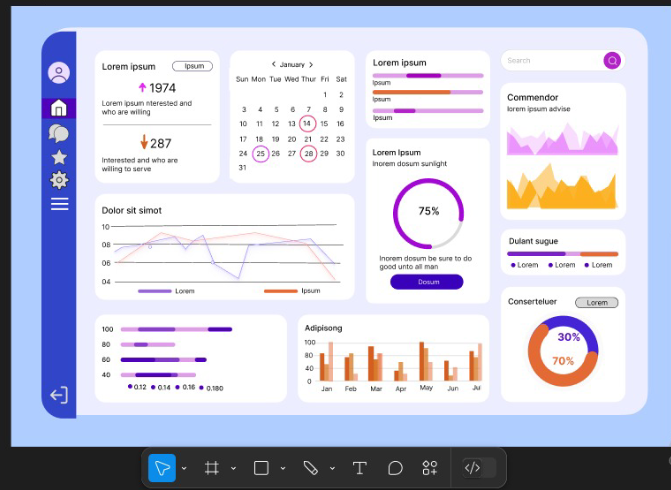Expand the Rectangle tool dropdown arrow
Image resolution: width=671 pixels, height=490 pixels.
pos(283,468)
